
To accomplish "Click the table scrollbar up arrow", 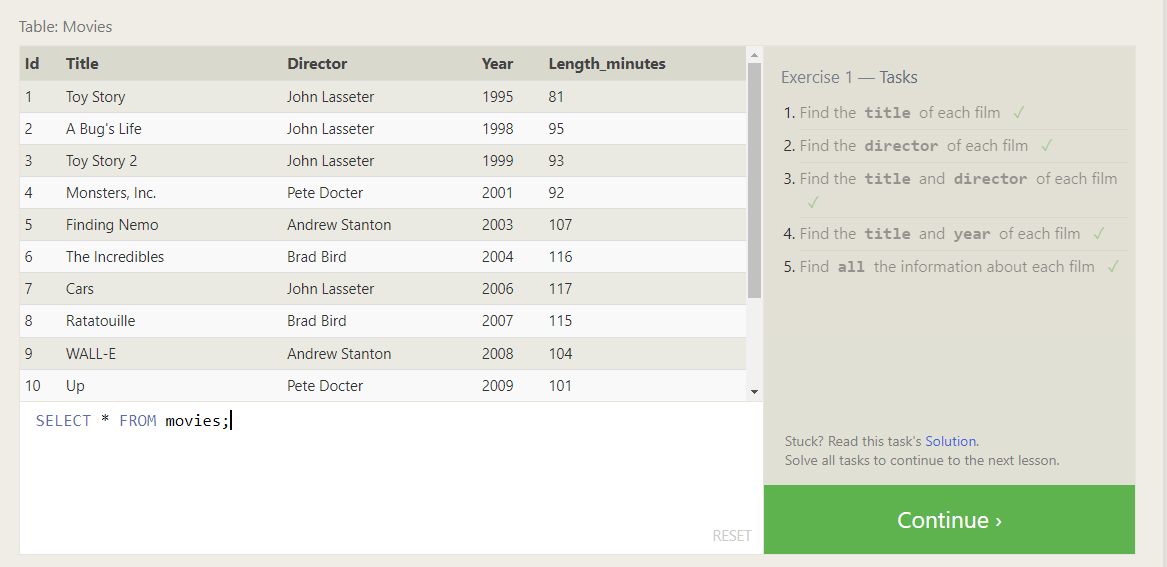I will tap(754, 54).
